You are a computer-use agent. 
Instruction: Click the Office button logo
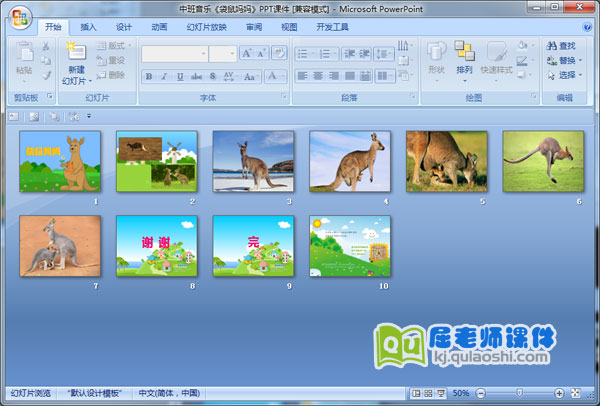point(20,17)
